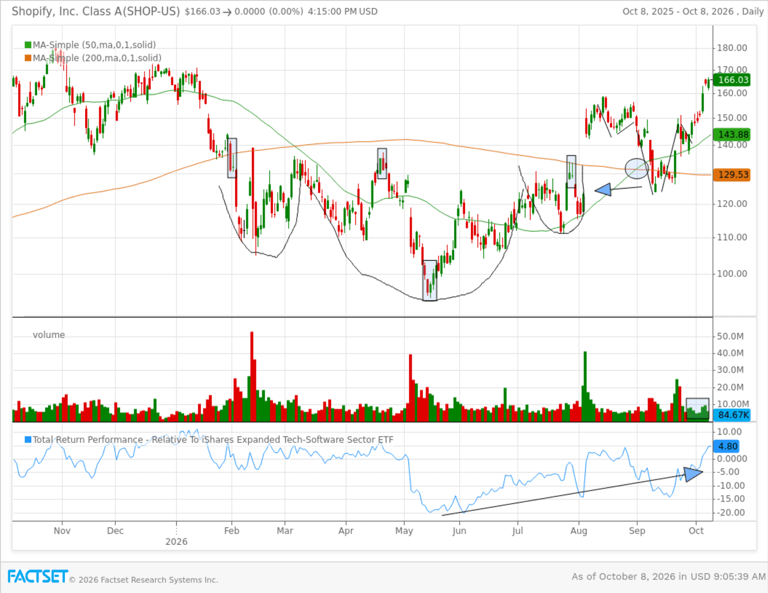Click the Mar month label on time axis
The image size is (768, 593).
285,531
